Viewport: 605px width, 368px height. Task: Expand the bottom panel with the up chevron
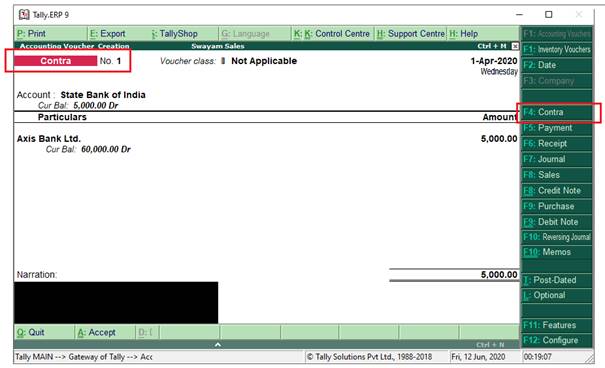pyautogui.click(x=218, y=344)
